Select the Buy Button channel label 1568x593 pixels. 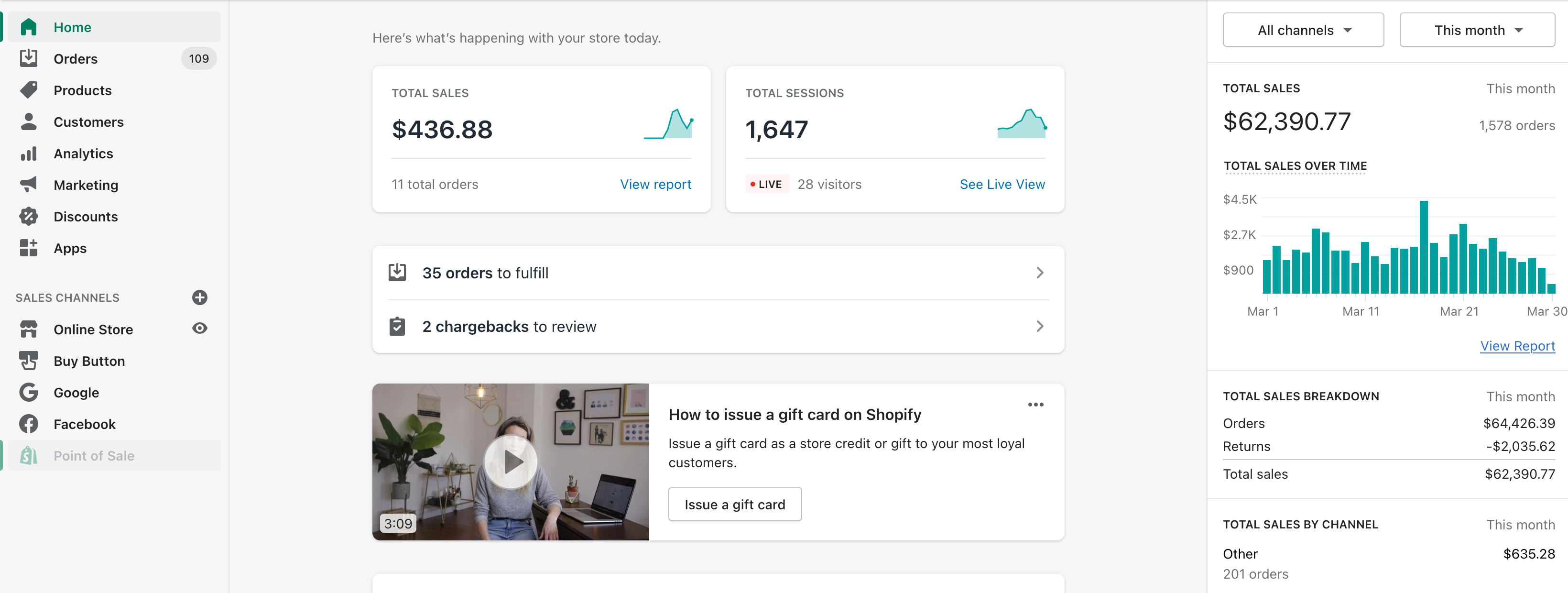tap(89, 361)
